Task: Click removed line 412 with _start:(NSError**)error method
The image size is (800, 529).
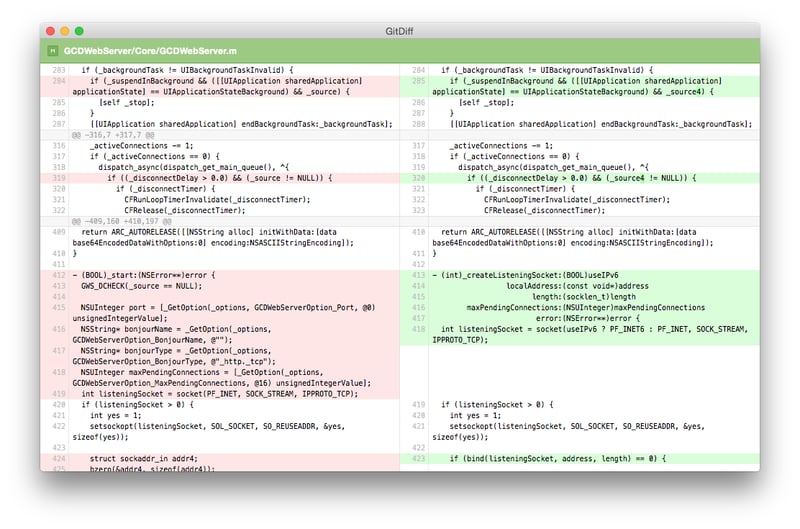Action: click(x=150, y=275)
